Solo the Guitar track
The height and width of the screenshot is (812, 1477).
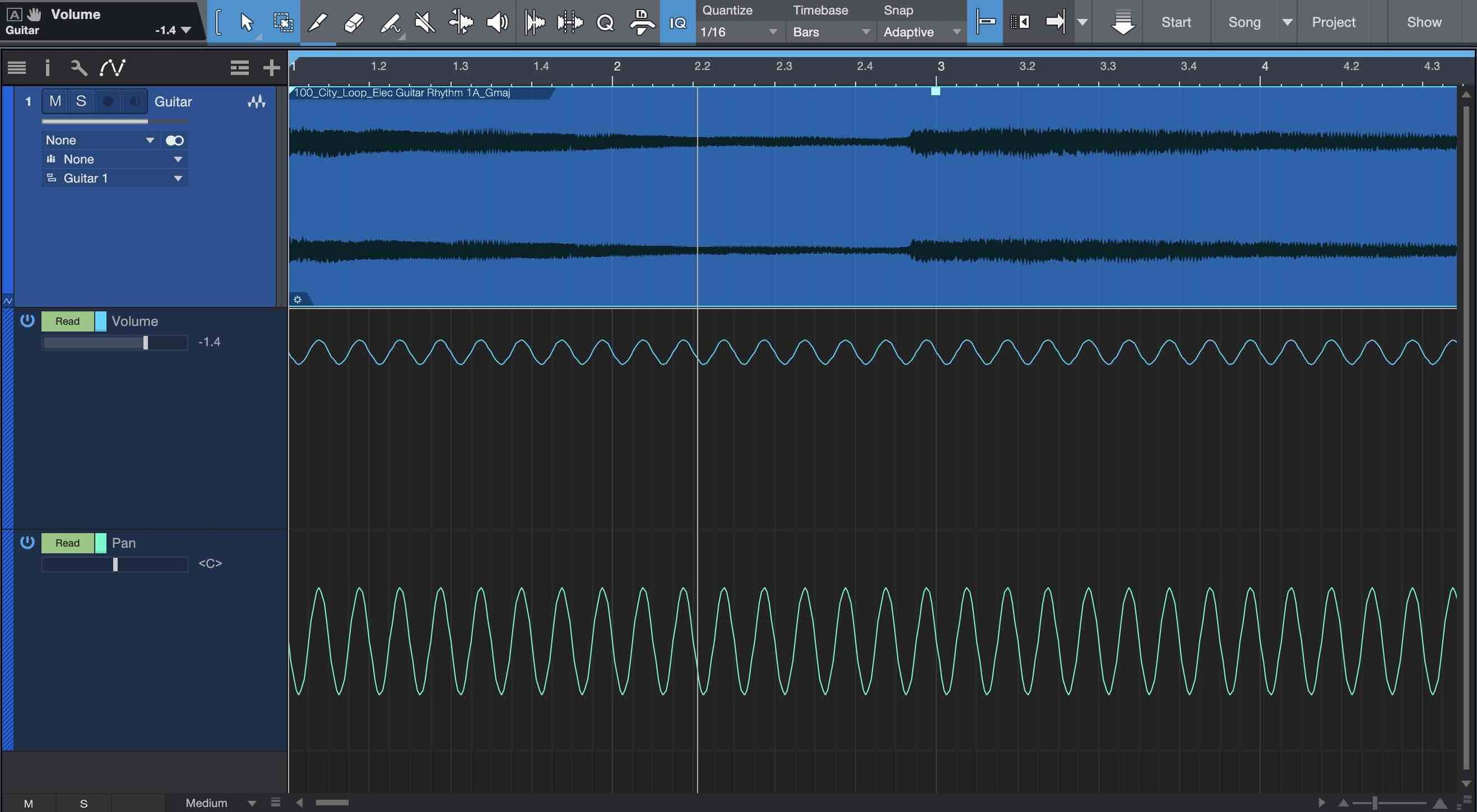[81, 102]
